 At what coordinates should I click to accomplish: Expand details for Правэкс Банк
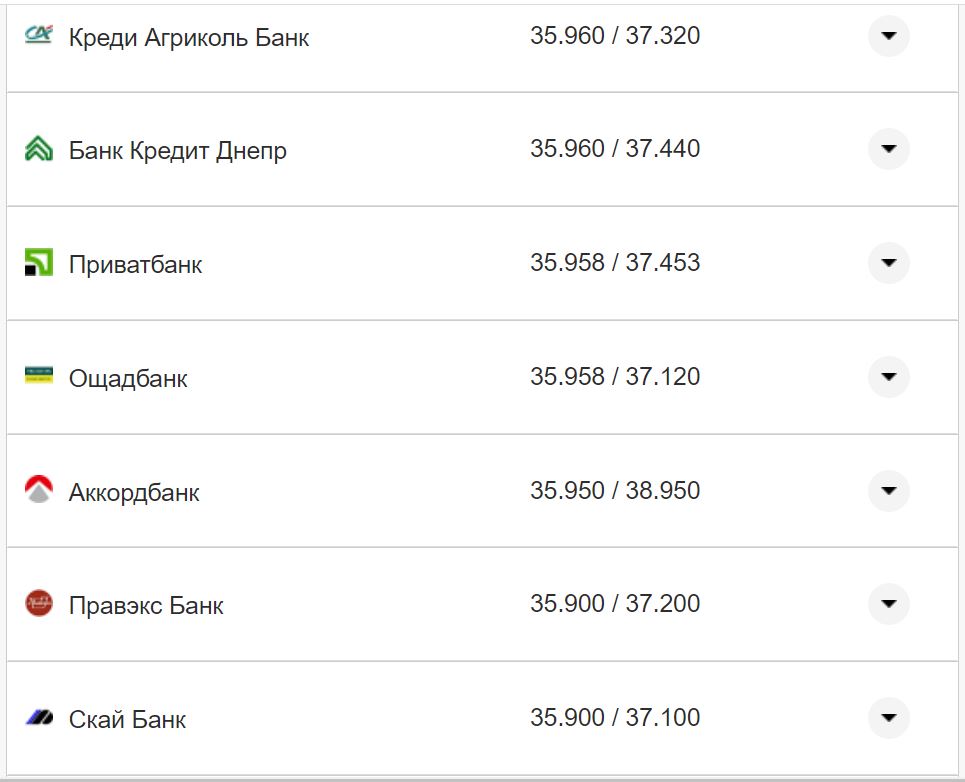tap(887, 604)
